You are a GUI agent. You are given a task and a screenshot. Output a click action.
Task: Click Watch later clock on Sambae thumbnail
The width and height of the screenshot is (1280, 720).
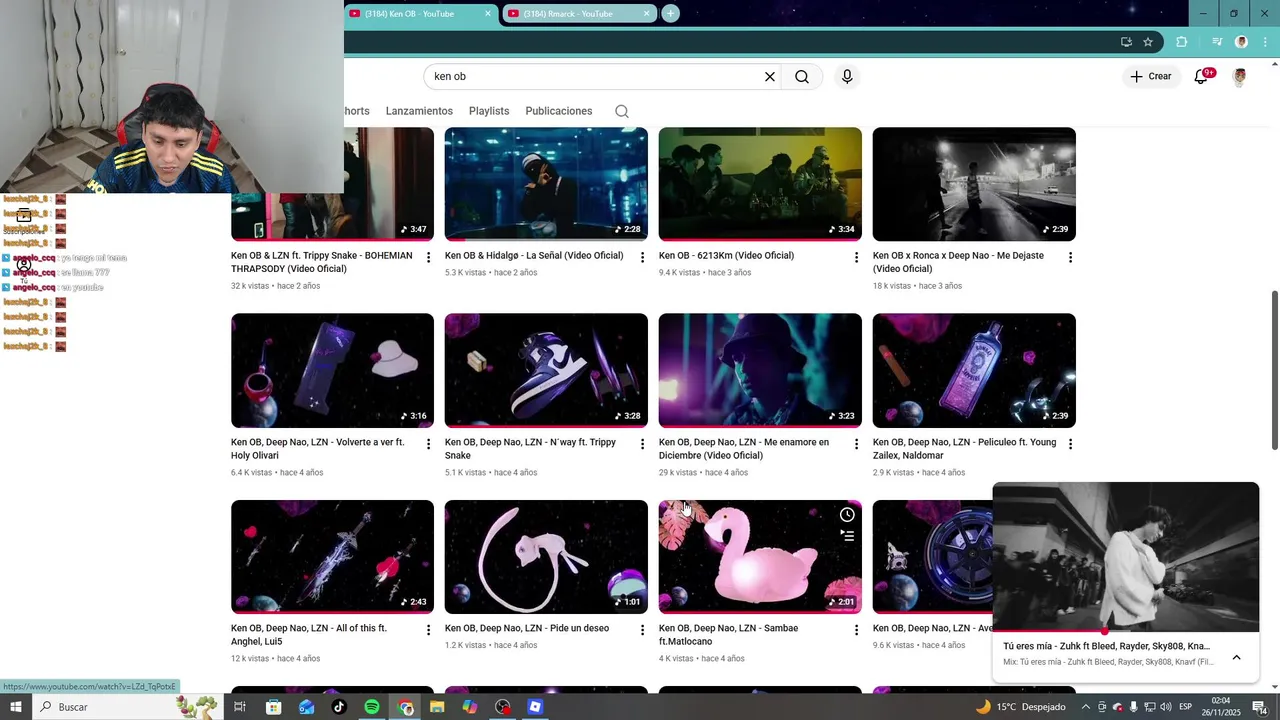tap(847, 515)
